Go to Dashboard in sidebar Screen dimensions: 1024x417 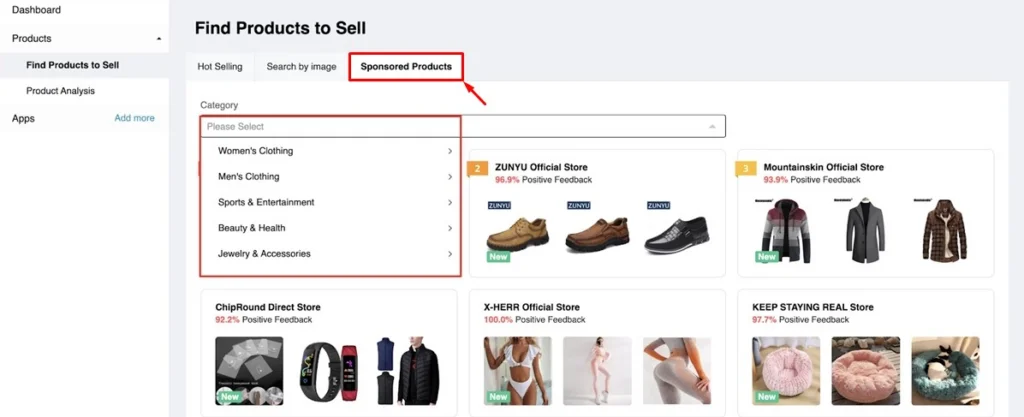tap(36, 10)
